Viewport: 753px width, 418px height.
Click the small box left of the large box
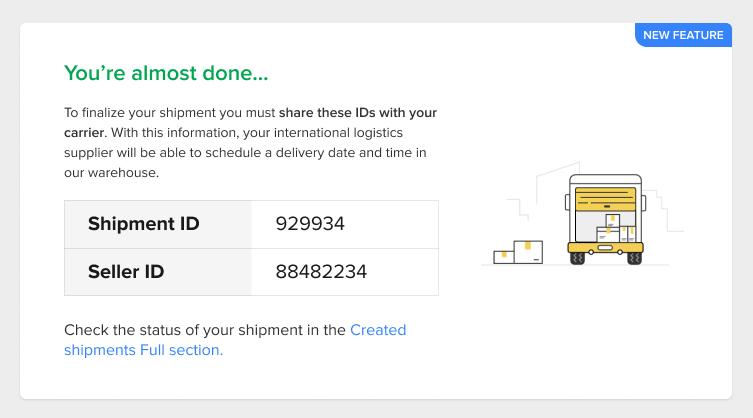tap(503, 257)
